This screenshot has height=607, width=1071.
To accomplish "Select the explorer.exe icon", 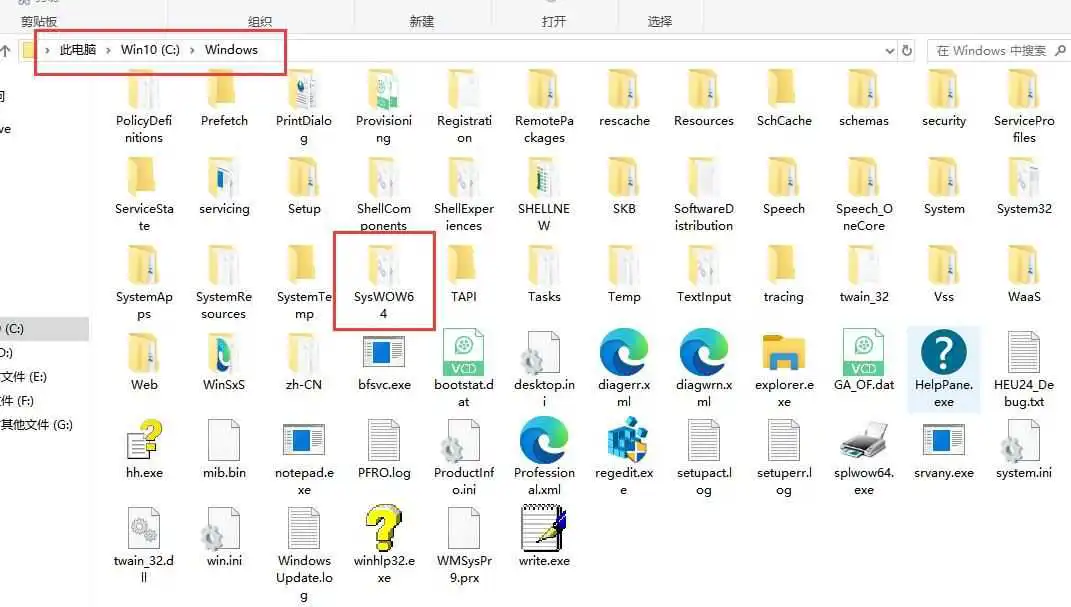I will click(x=783, y=352).
